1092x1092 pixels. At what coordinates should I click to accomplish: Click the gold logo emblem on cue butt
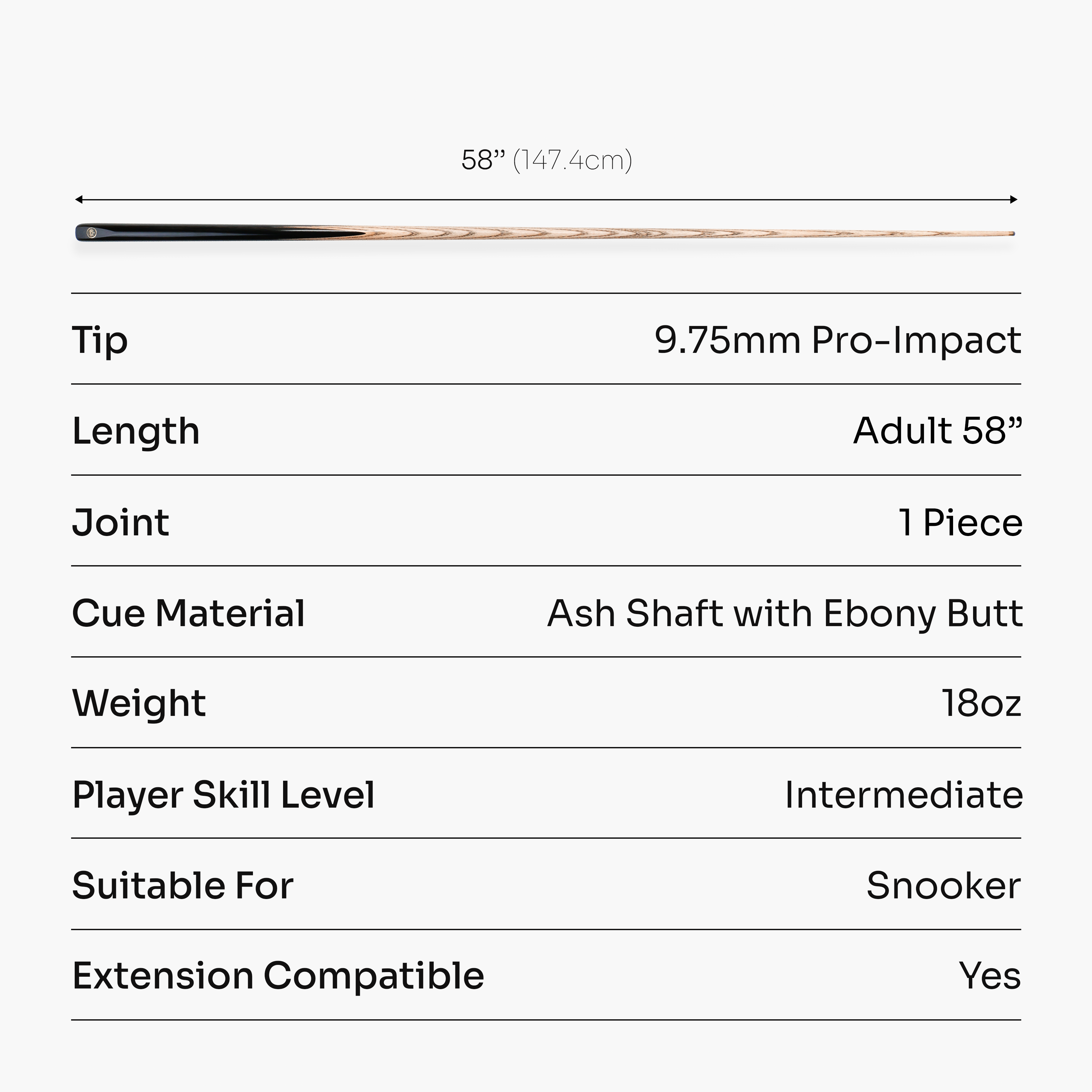91,232
